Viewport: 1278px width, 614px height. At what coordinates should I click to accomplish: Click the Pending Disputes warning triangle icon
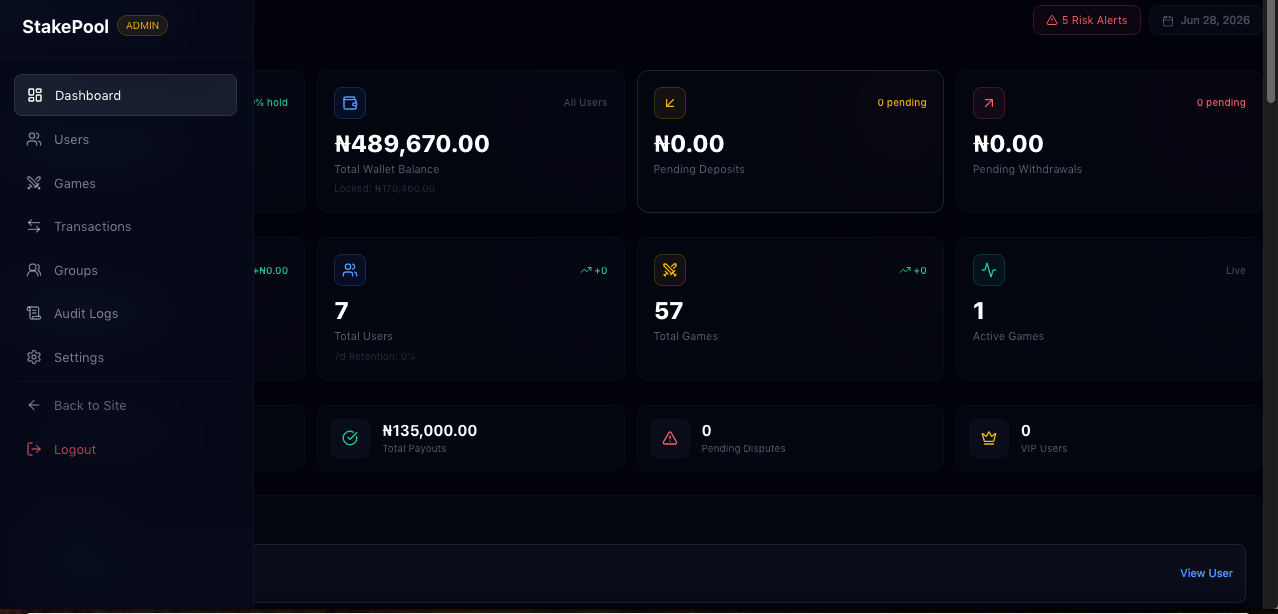670,438
